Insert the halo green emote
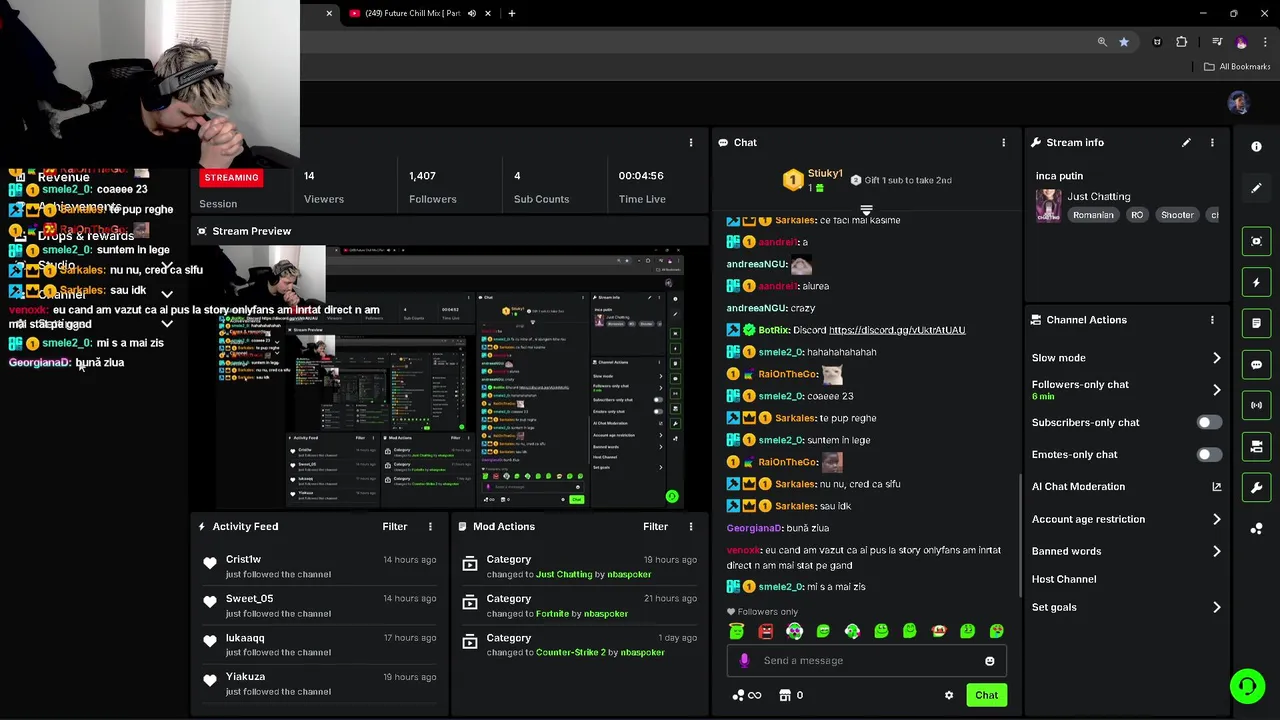Screen dimensions: 1280x720 (x=737, y=631)
